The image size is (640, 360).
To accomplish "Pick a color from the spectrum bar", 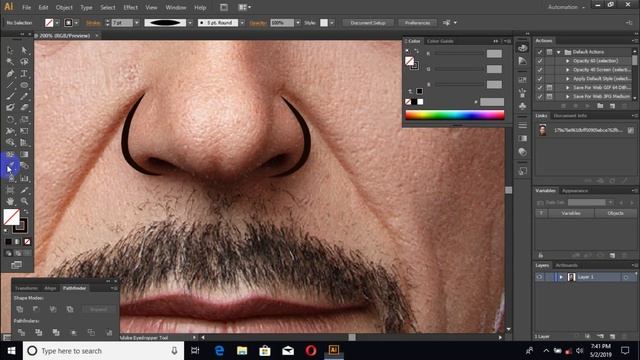I will 455,115.
